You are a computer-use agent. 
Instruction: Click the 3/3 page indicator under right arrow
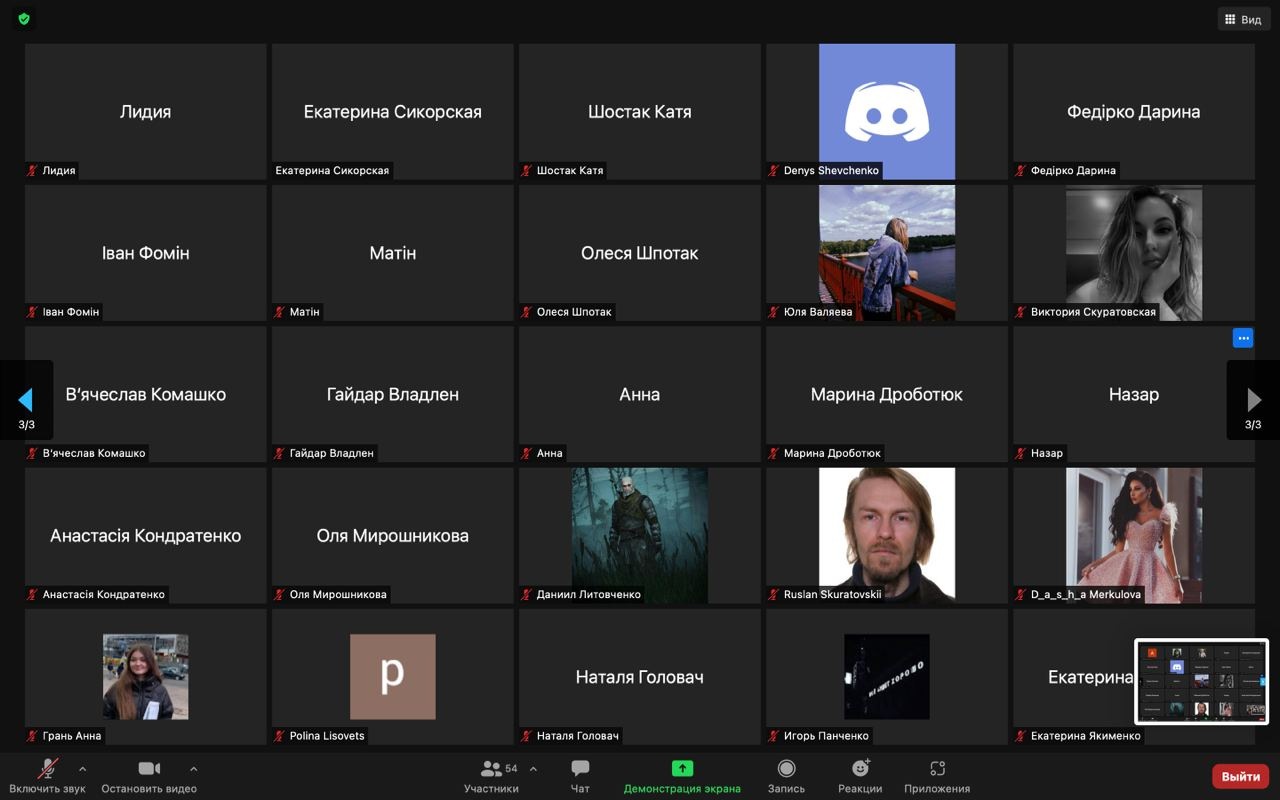pyautogui.click(x=1253, y=425)
